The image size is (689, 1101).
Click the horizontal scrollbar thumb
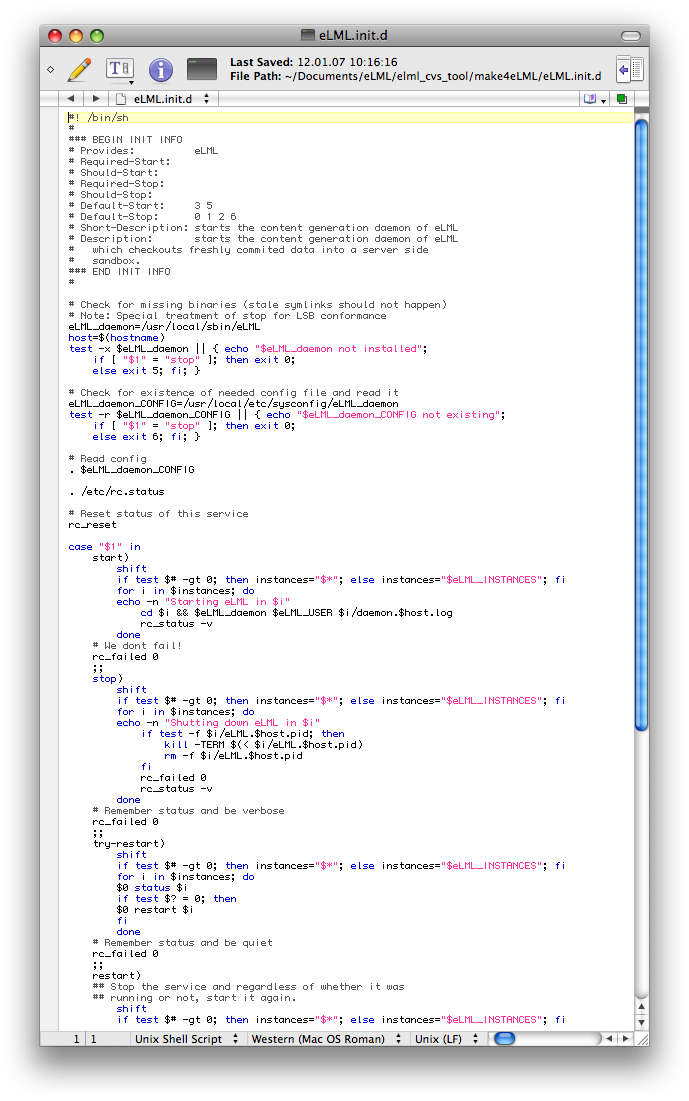pos(505,1039)
